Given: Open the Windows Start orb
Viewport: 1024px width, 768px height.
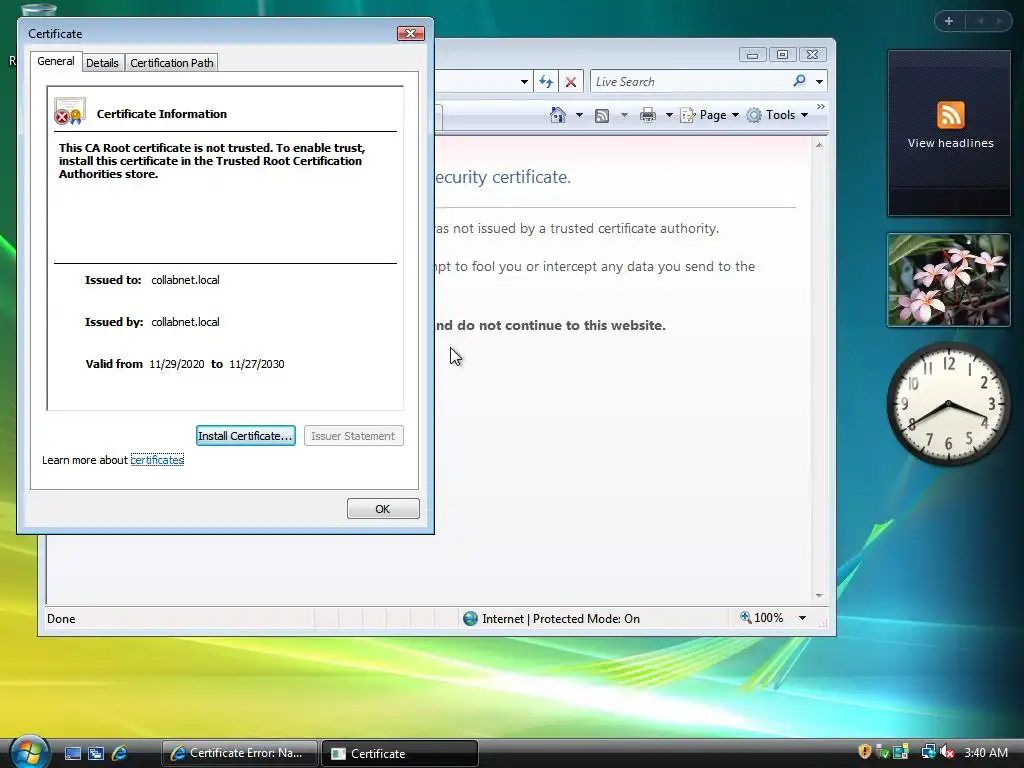Looking at the screenshot, I should tap(29, 752).
